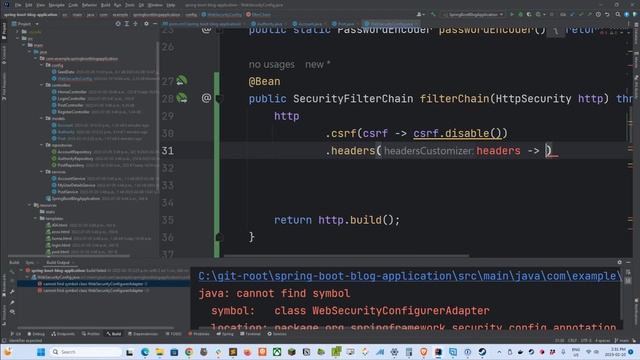Image resolution: width=640 pixels, height=360 pixels.
Task: Select AccountRepository in project tree
Action: coord(75,152)
